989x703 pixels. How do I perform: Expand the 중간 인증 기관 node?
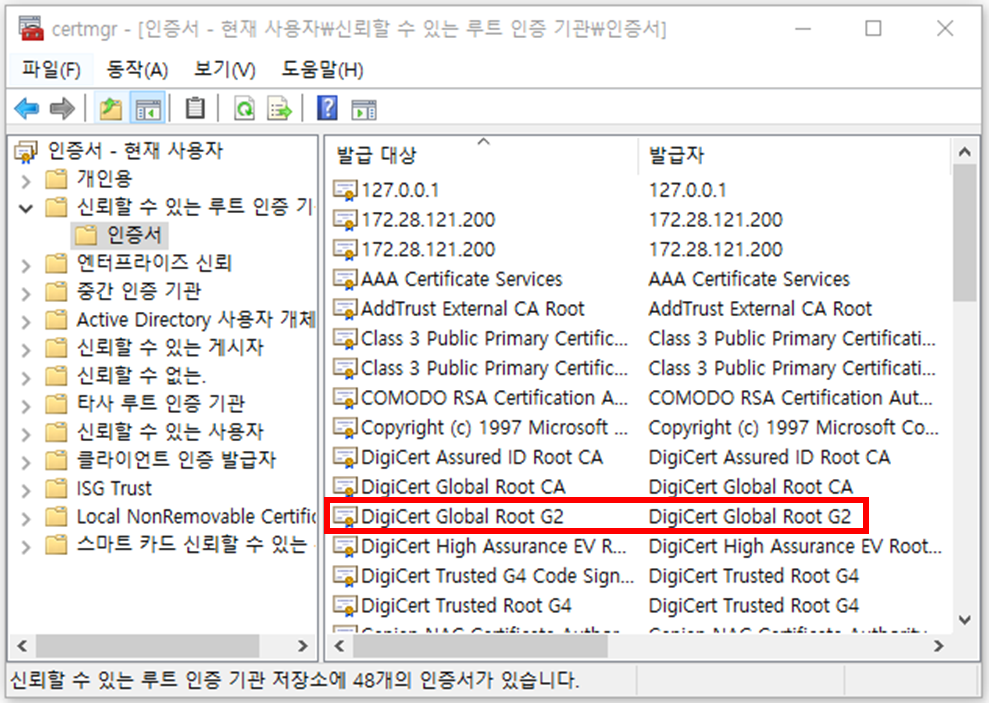click(x=27, y=292)
